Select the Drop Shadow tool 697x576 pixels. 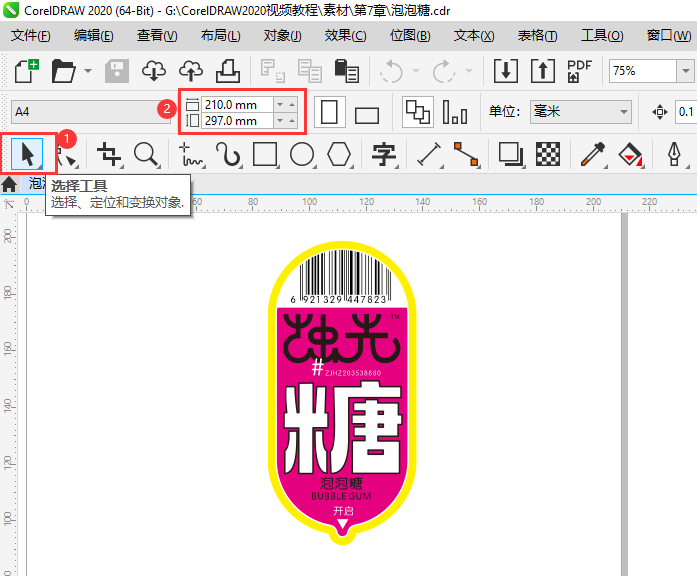[510, 154]
